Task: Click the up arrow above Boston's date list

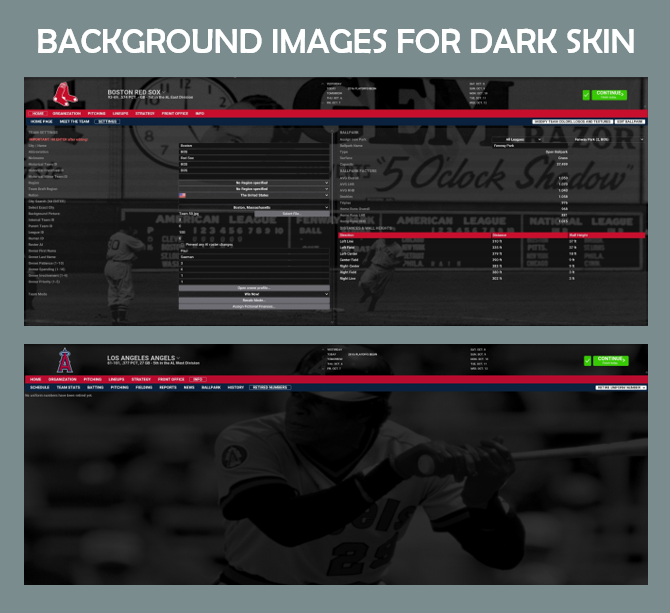Action: (x=323, y=84)
